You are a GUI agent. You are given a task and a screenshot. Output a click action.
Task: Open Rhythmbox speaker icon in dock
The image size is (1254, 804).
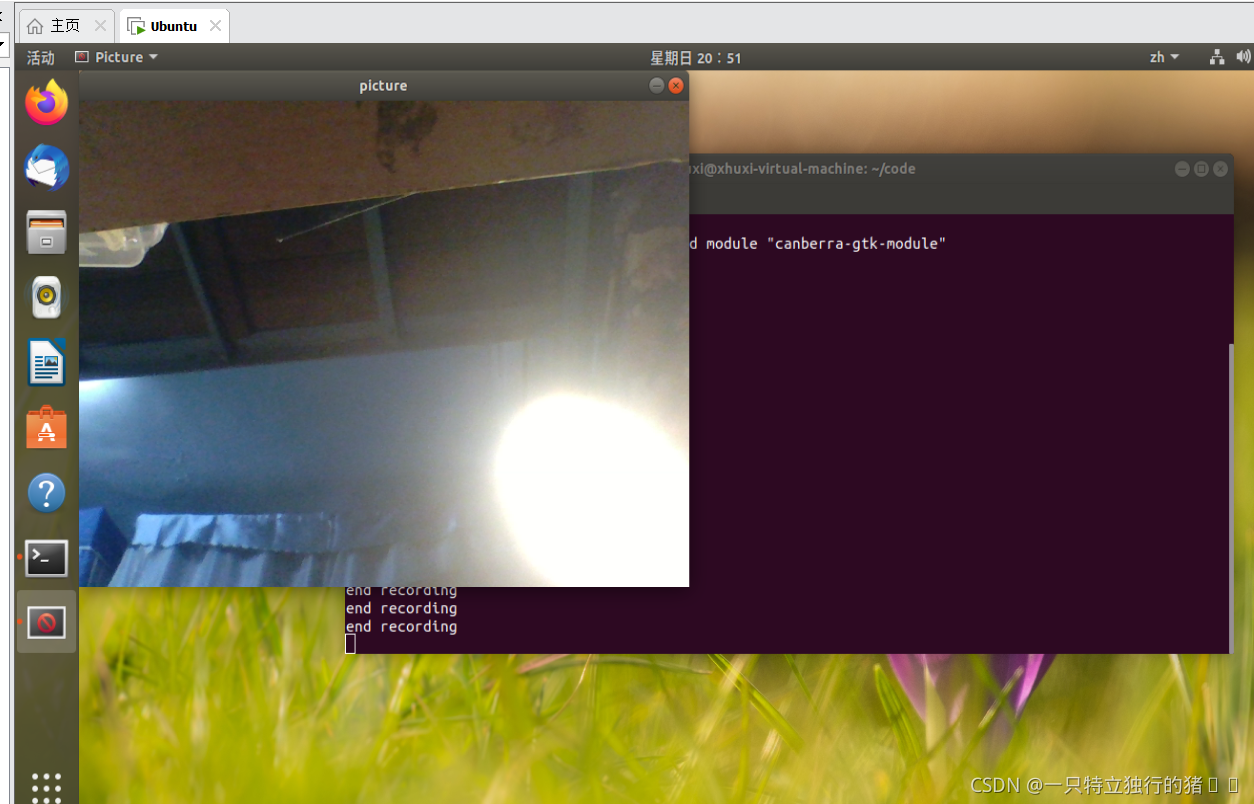[46, 297]
